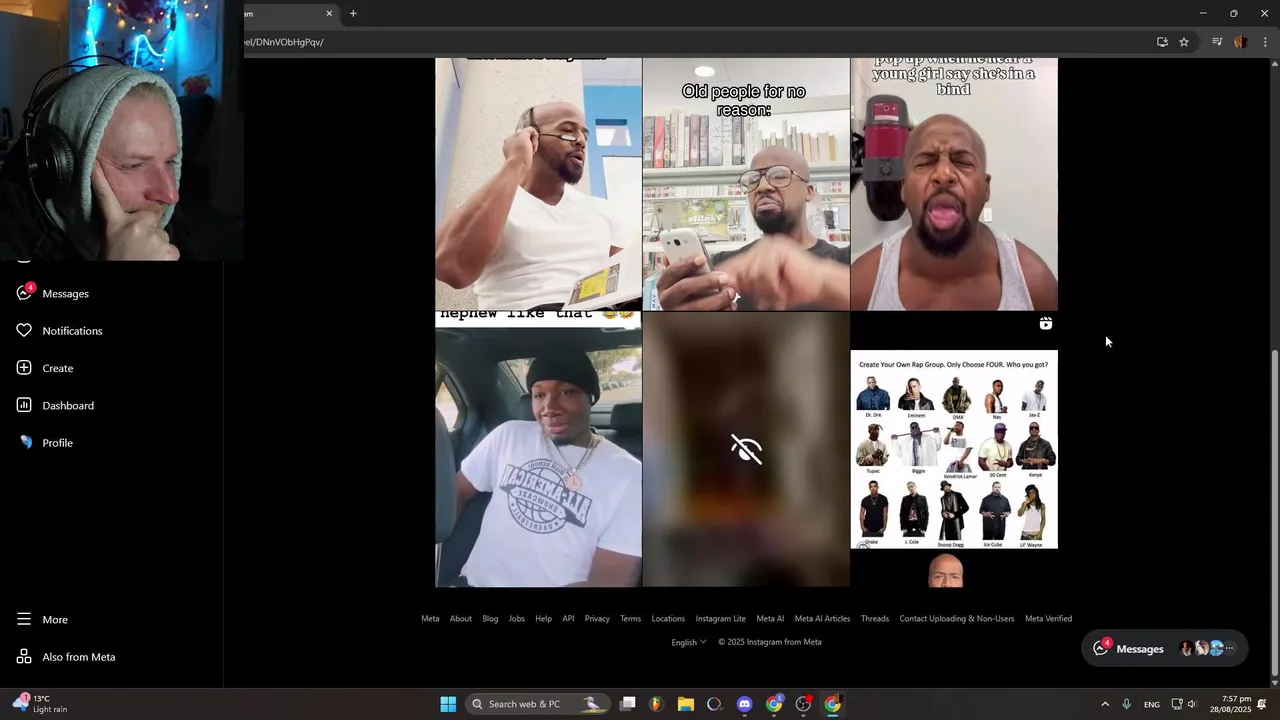
Task: Open the Meta AI Articles footer link
Action: (x=822, y=618)
